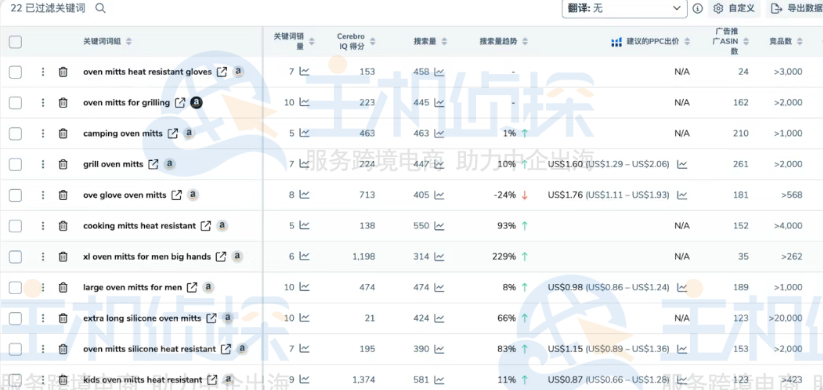
Task: Check the 'camping oven mitts' row
Action: point(15,134)
